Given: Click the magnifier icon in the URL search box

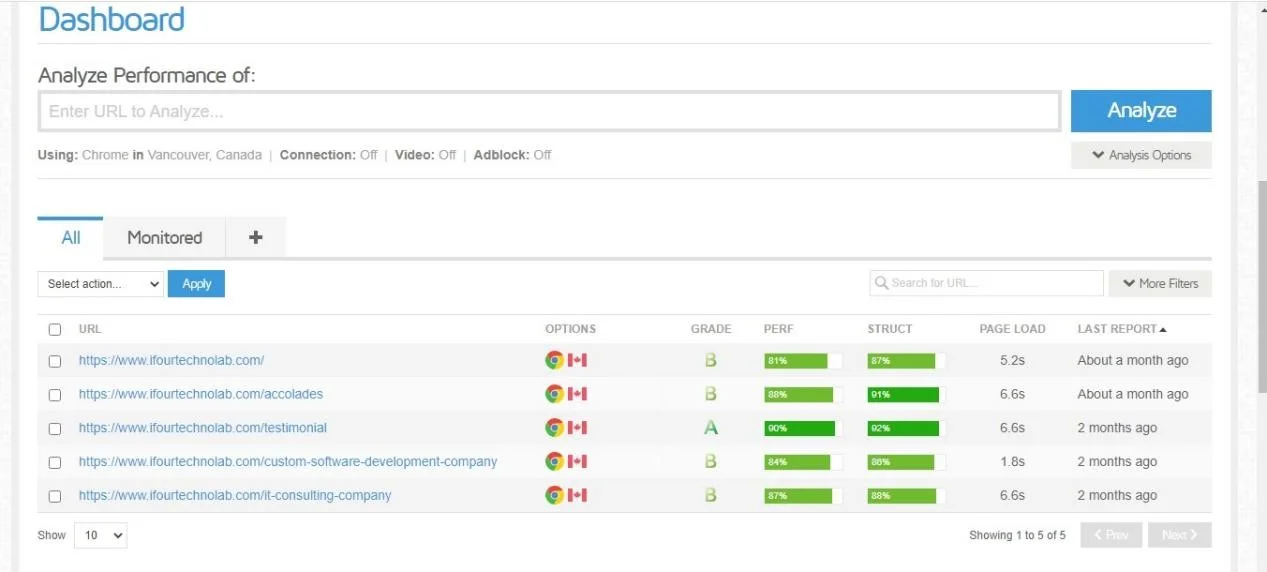Looking at the screenshot, I should coord(881,283).
